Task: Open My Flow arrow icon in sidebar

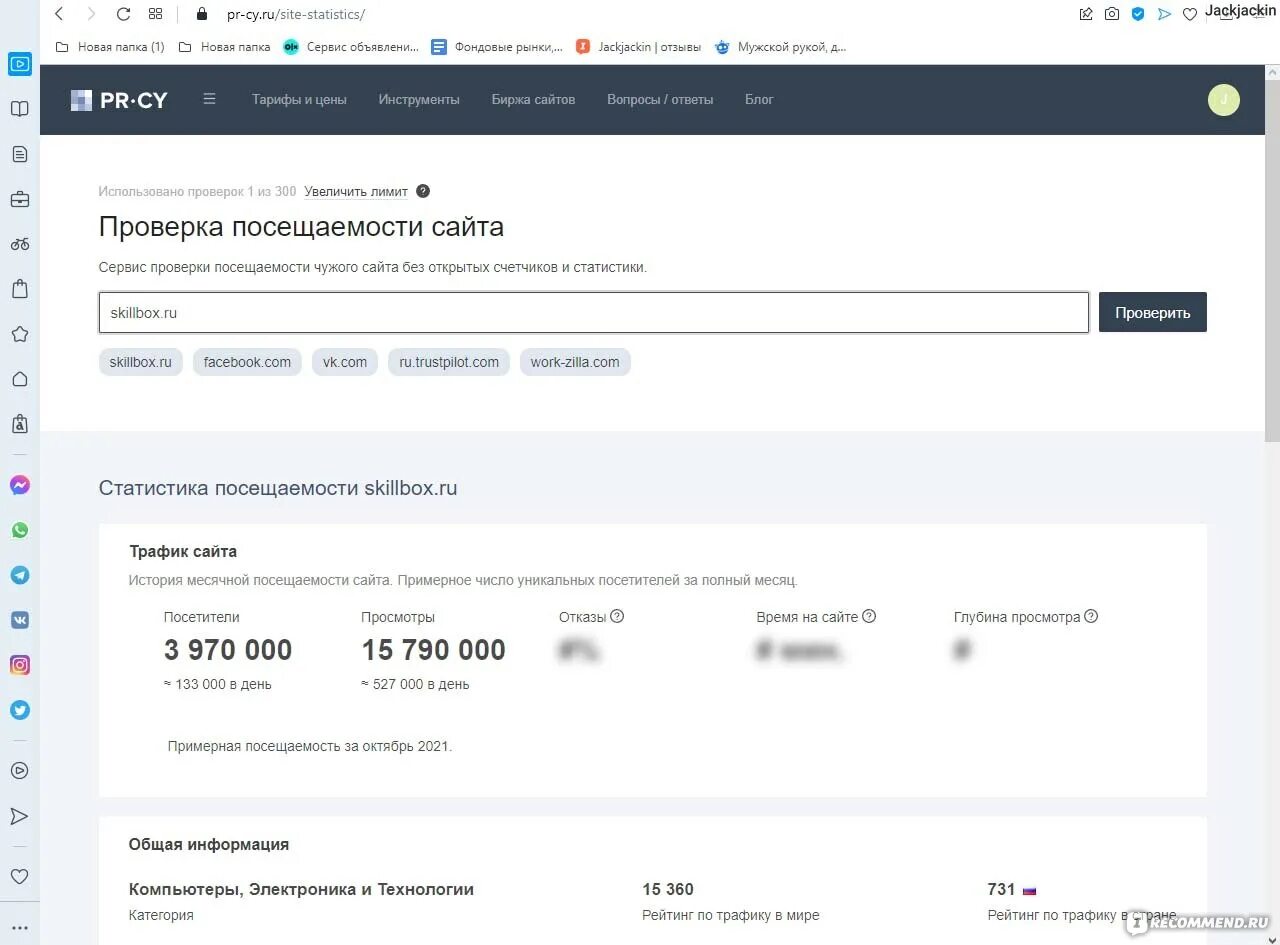Action: (x=19, y=816)
